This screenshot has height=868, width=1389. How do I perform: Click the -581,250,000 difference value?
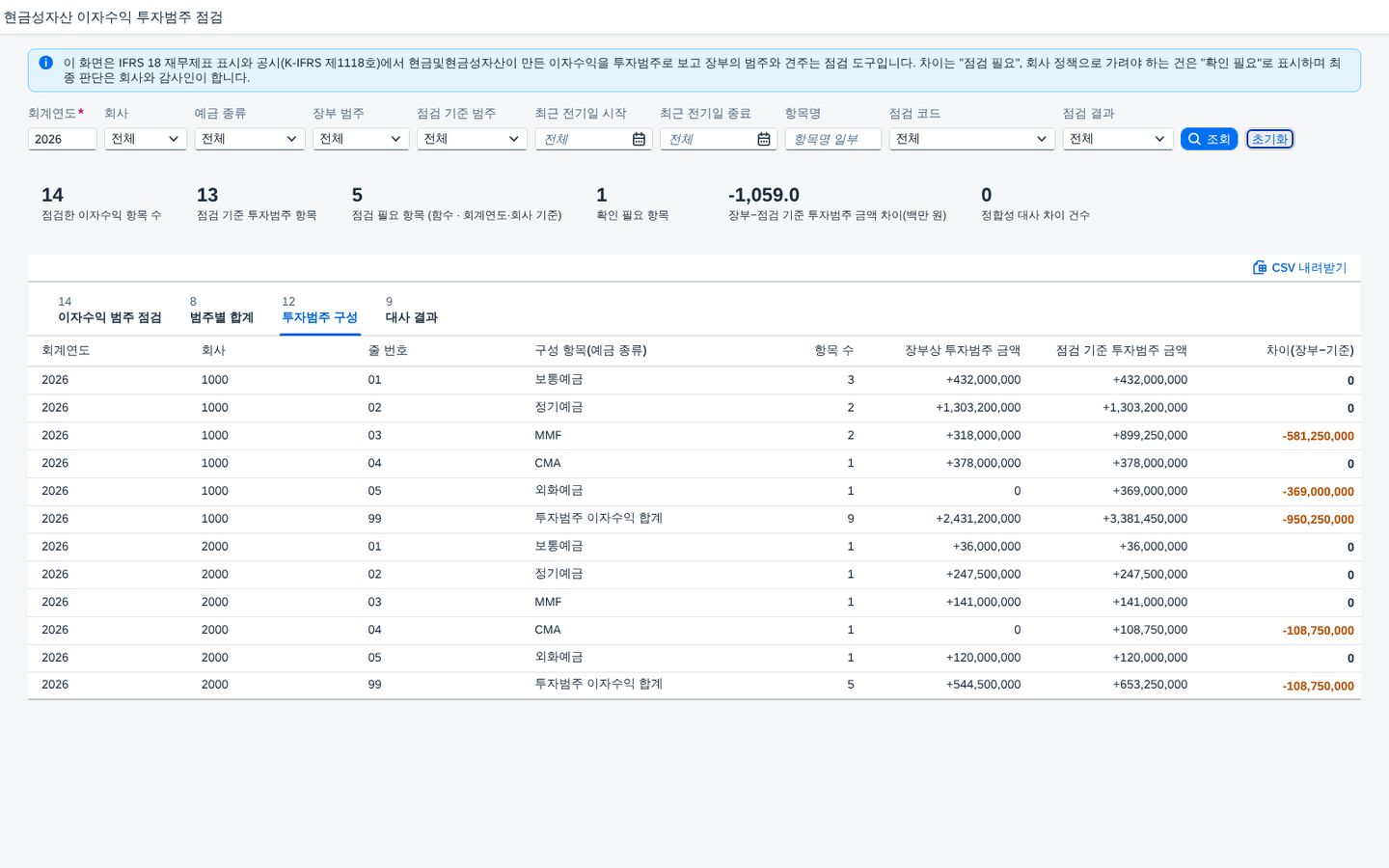click(x=1318, y=436)
